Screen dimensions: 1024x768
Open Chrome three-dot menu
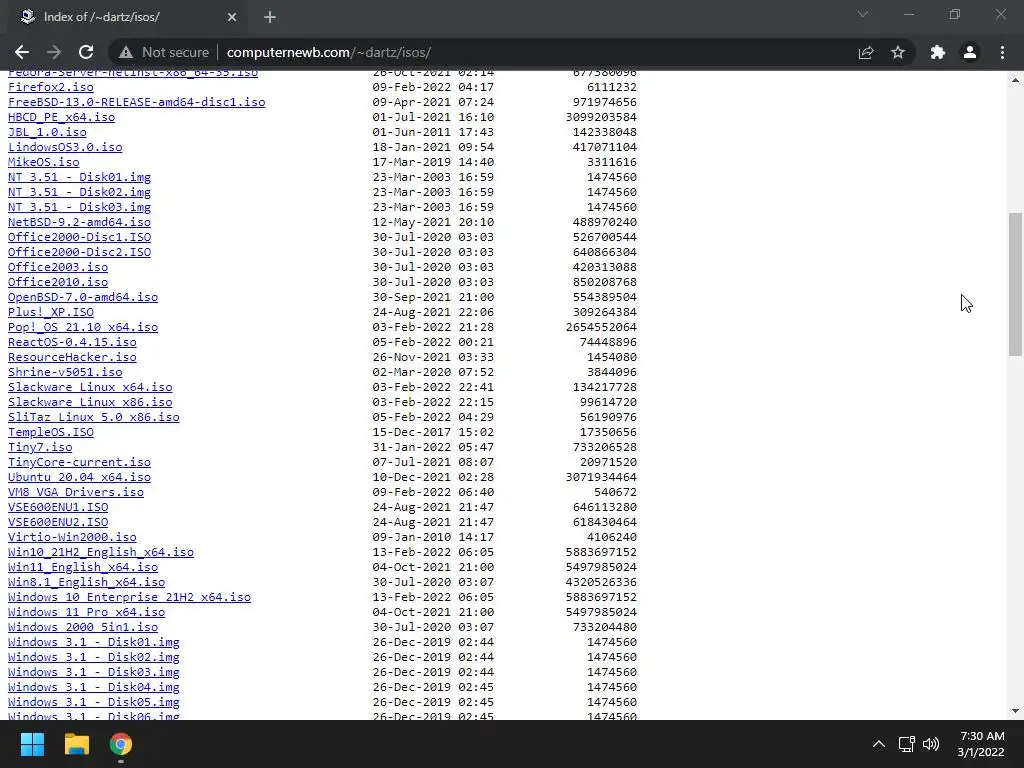1002,52
